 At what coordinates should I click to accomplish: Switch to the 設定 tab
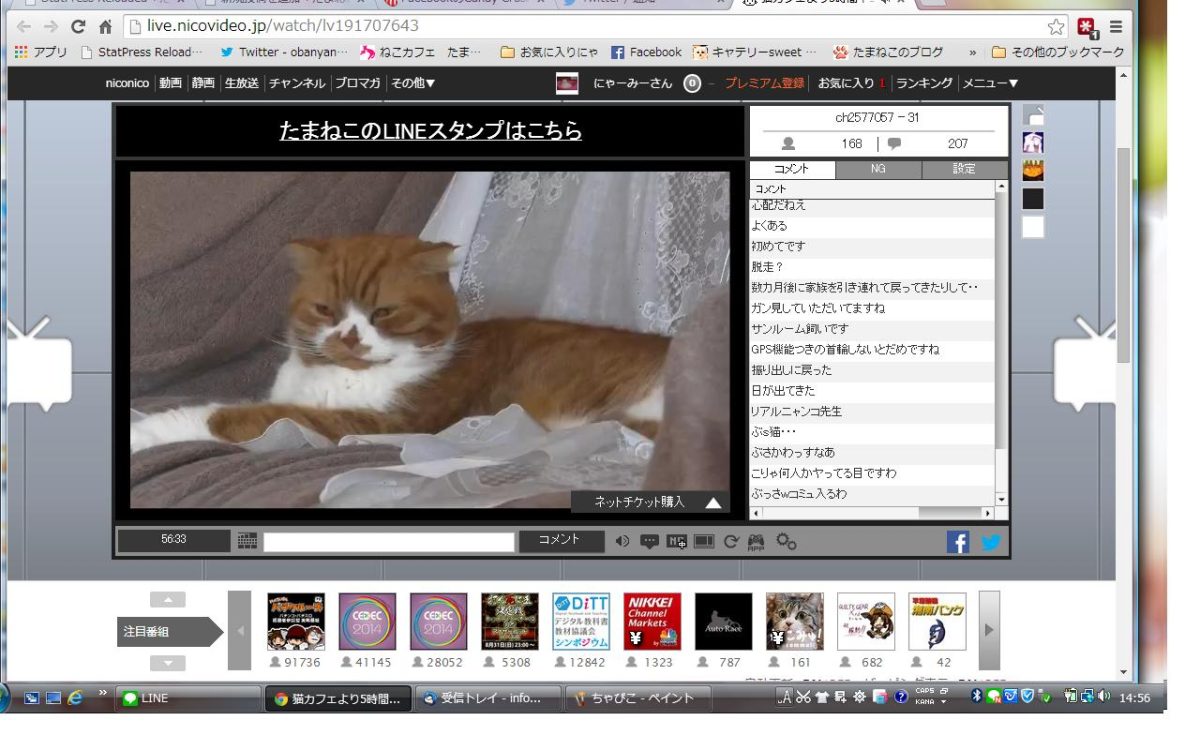964,169
